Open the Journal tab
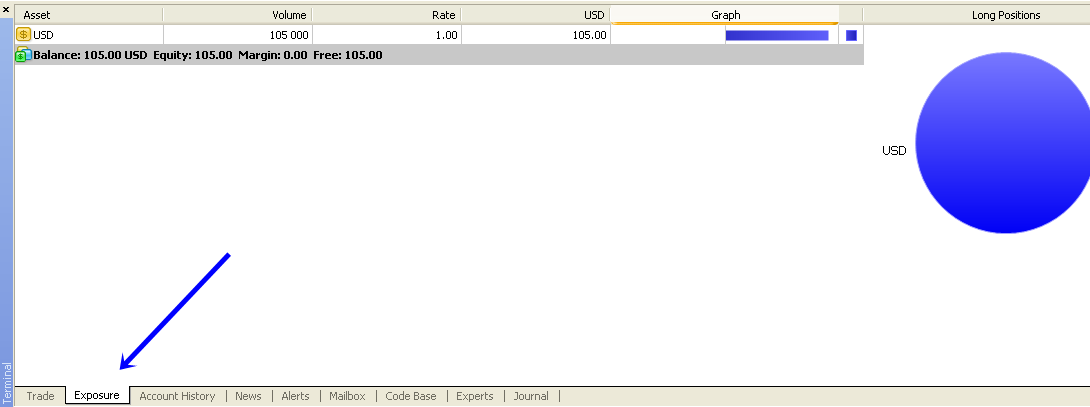This screenshot has width=1090, height=407. (x=531, y=396)
